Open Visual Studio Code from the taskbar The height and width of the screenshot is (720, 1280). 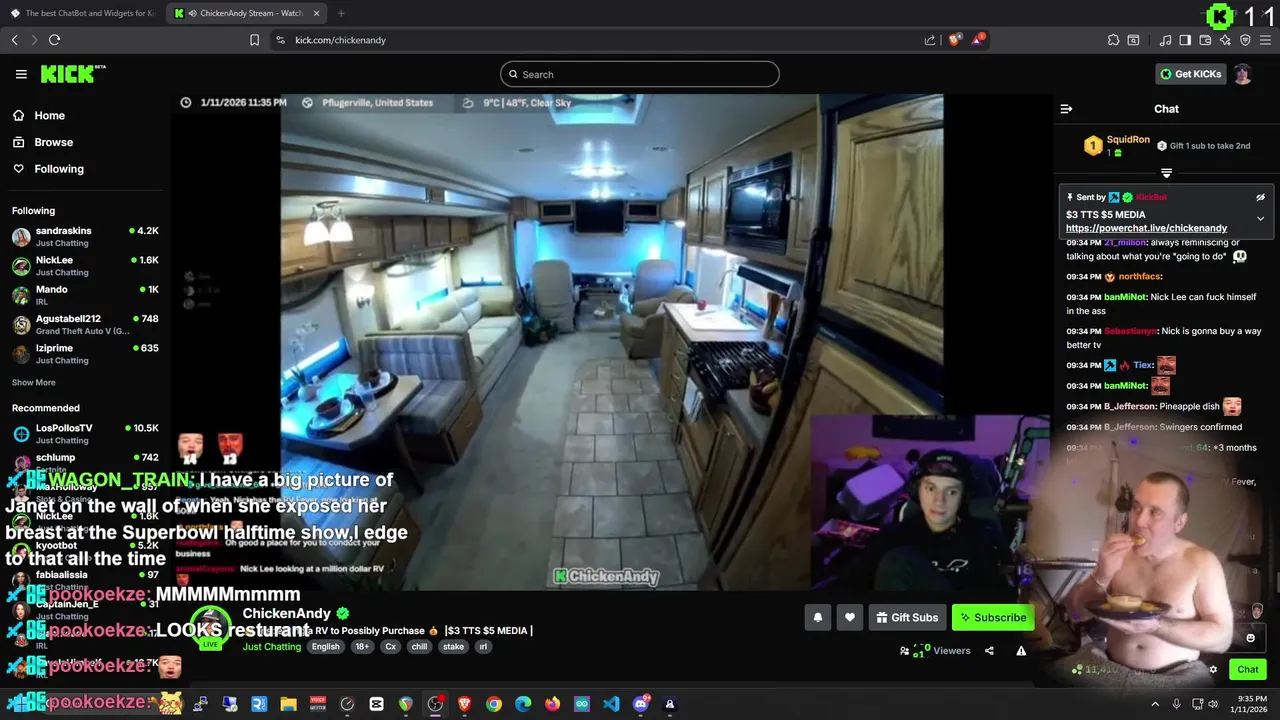(611, 704)
